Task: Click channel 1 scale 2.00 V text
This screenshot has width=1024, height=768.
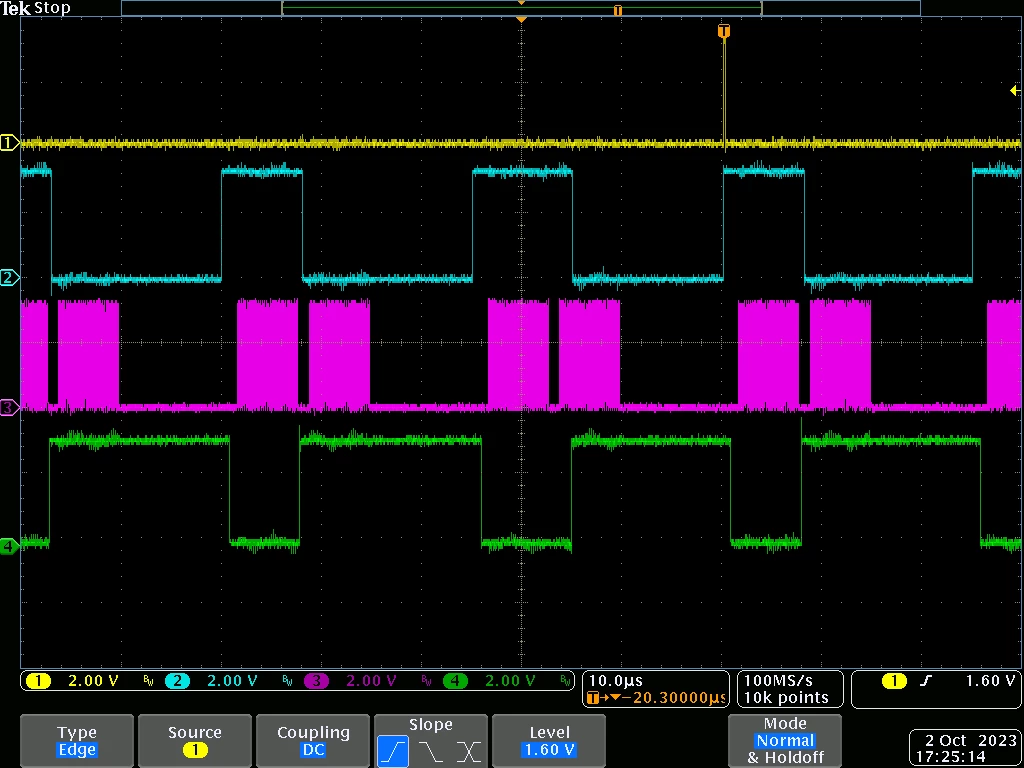Action: click(93, 681)
